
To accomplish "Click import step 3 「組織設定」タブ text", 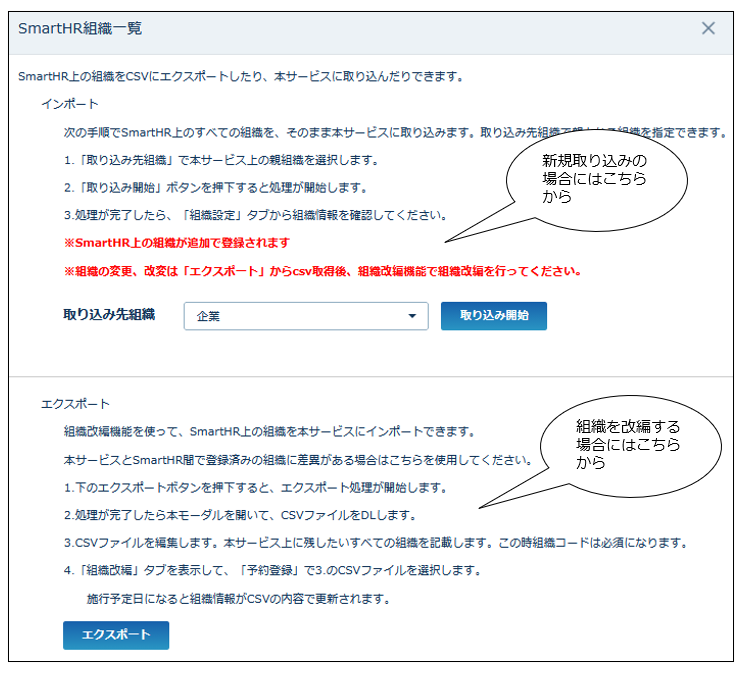I will [x=256, y=215].
